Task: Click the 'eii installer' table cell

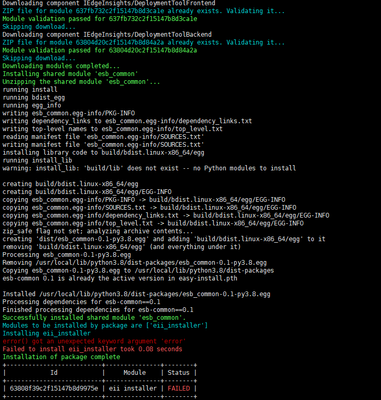Action: [x=132, y=388]
